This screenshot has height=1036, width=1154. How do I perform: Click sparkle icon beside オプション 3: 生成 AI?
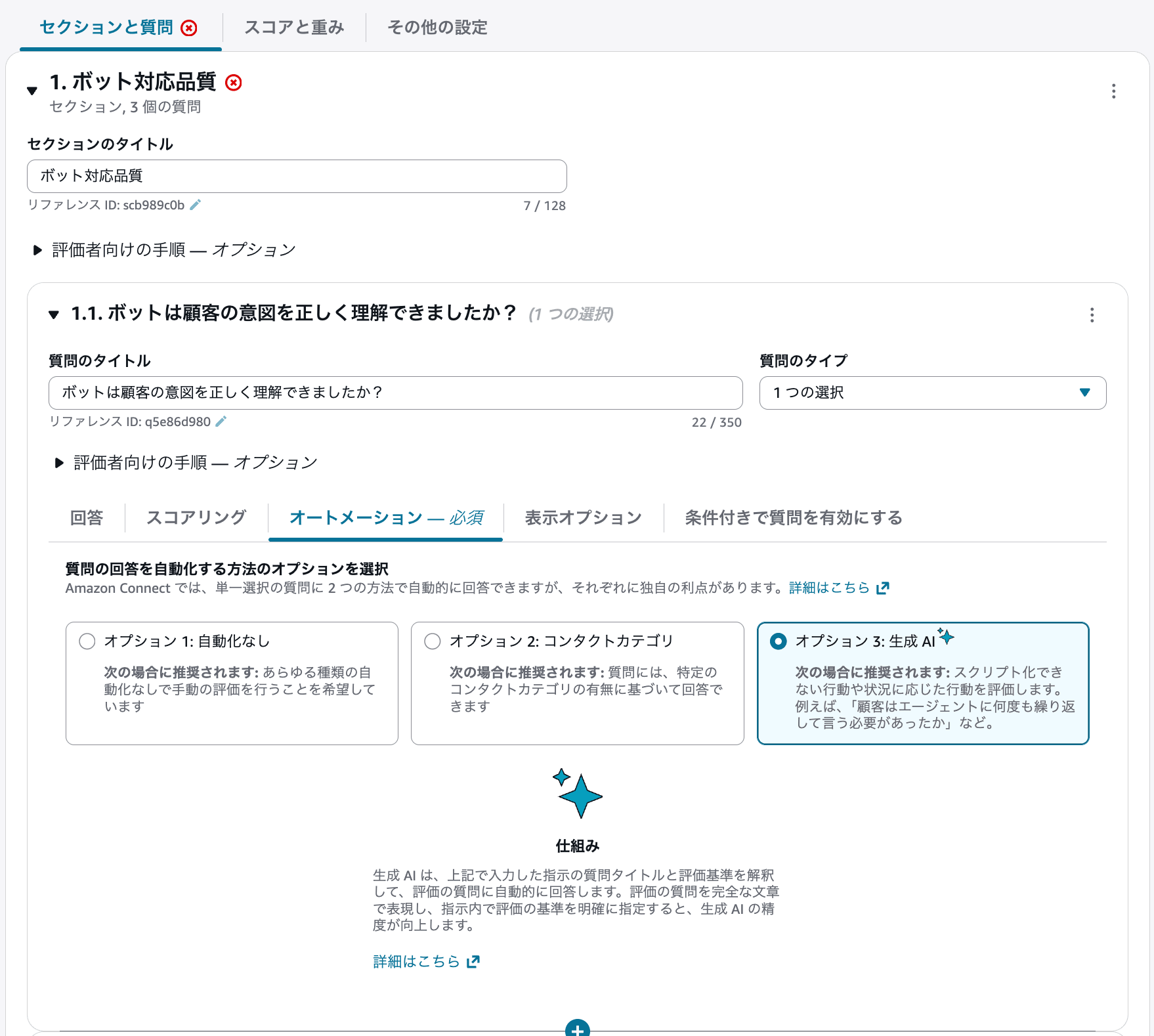click(946, 636)
